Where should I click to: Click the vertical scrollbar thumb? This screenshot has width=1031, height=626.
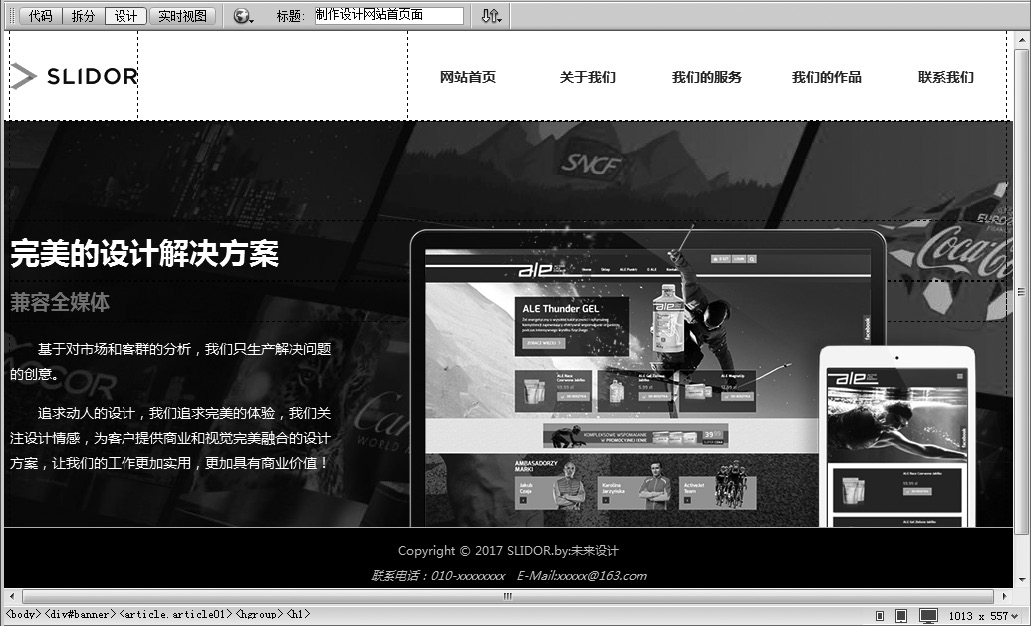pos(1022,292)
